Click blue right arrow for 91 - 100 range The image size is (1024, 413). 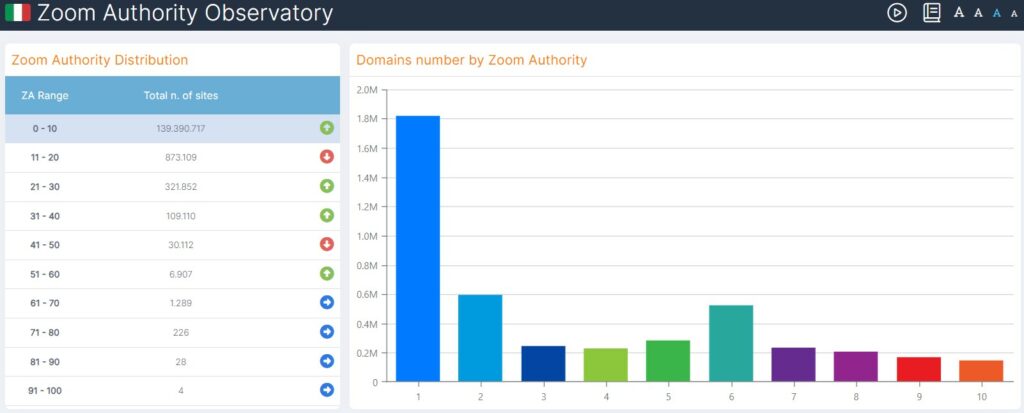tap(326, 389)
